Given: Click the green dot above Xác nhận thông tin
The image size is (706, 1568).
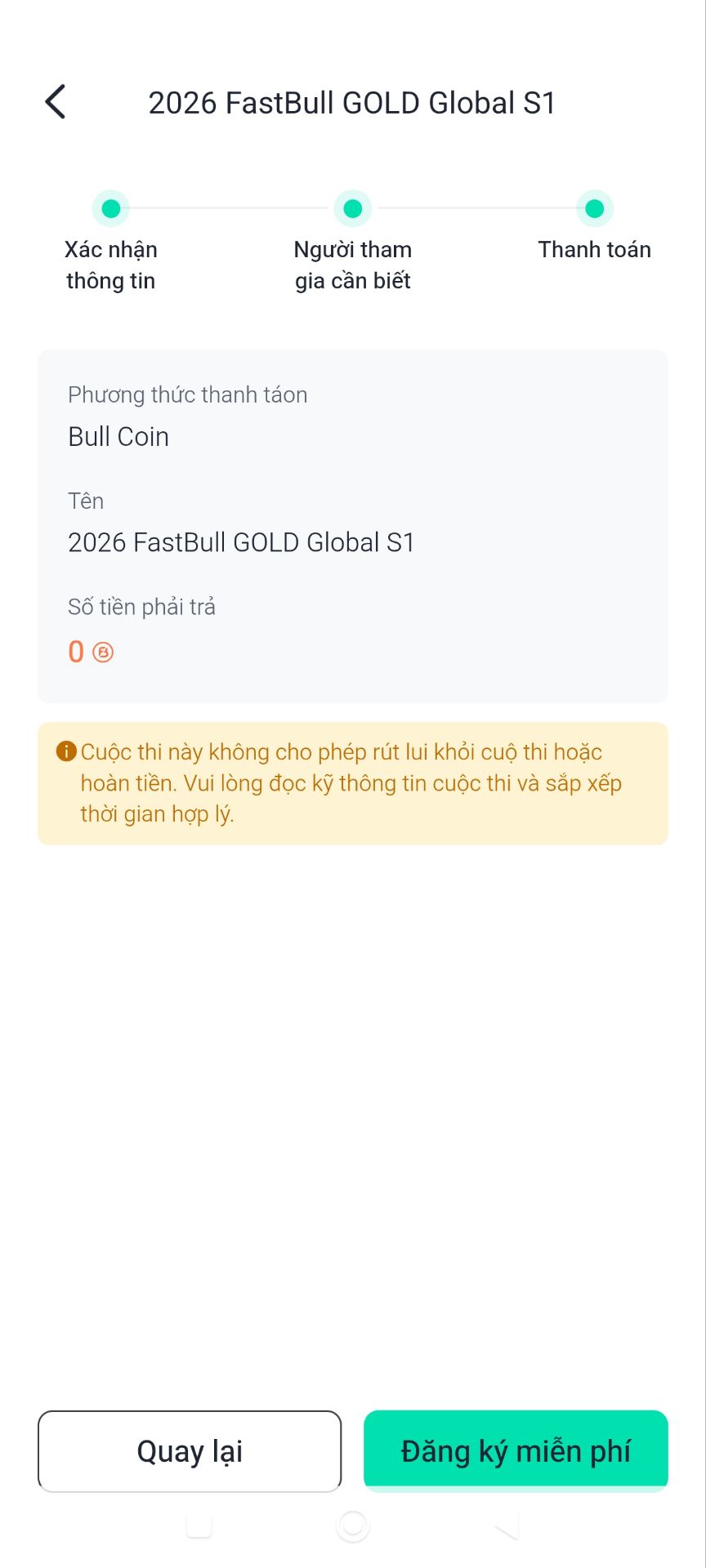Looking at the screenshot, I should point(111,209).
